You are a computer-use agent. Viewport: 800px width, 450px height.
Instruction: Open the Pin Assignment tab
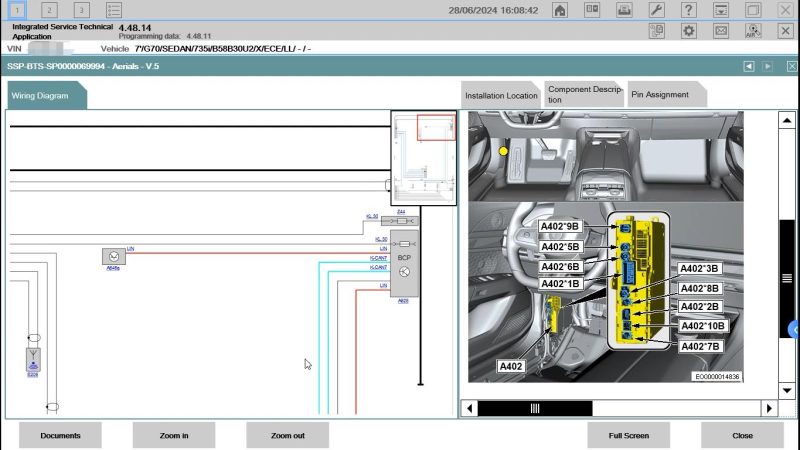click(x=666, y=94)
